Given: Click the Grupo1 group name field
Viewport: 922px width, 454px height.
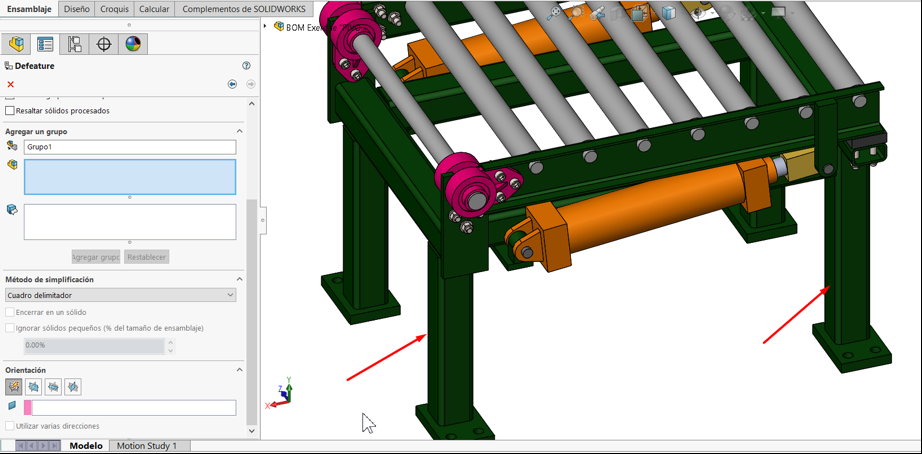Looking at the screenshot, I should tap(130, 147).
